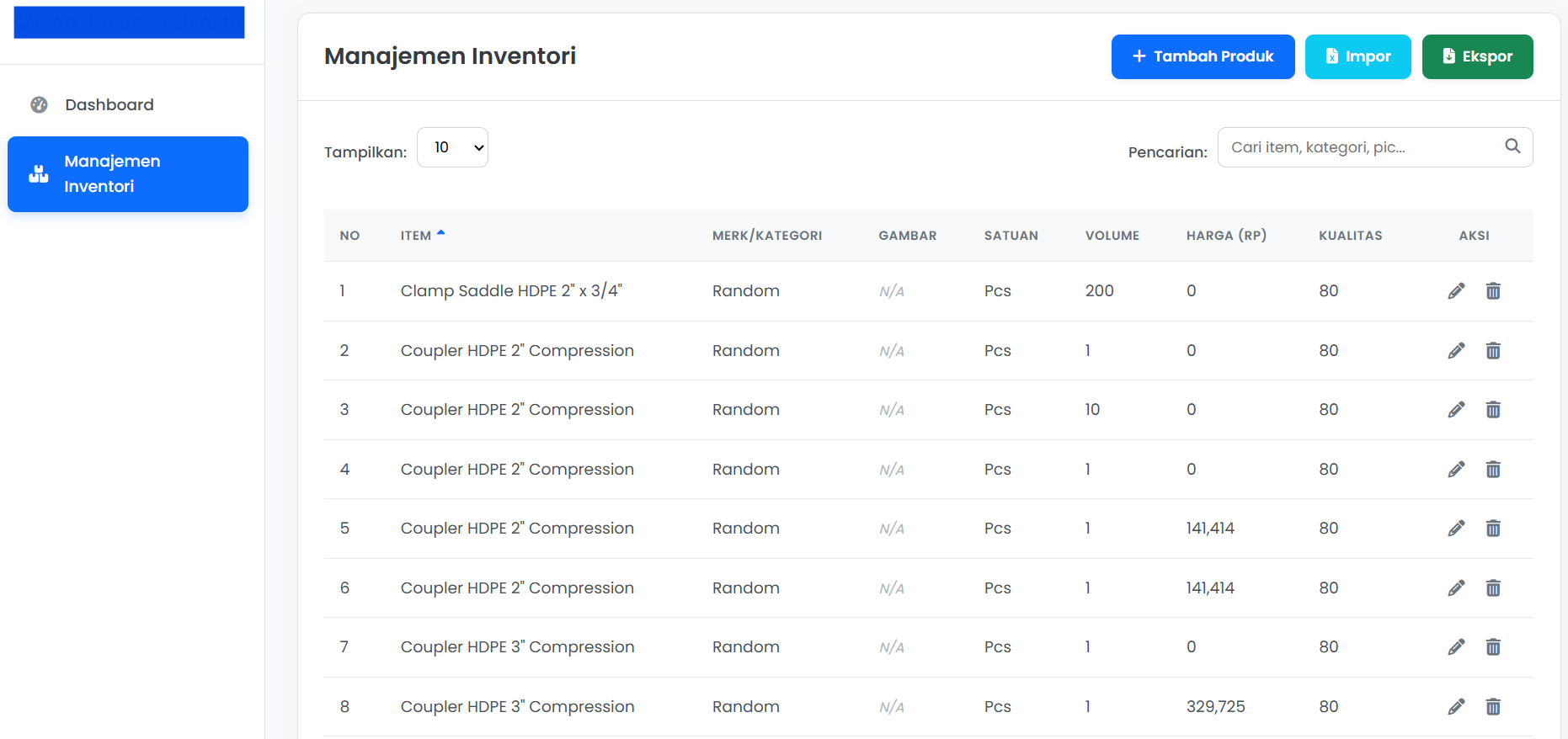Edit the row priced 329,725

(x=1456, y=707)
